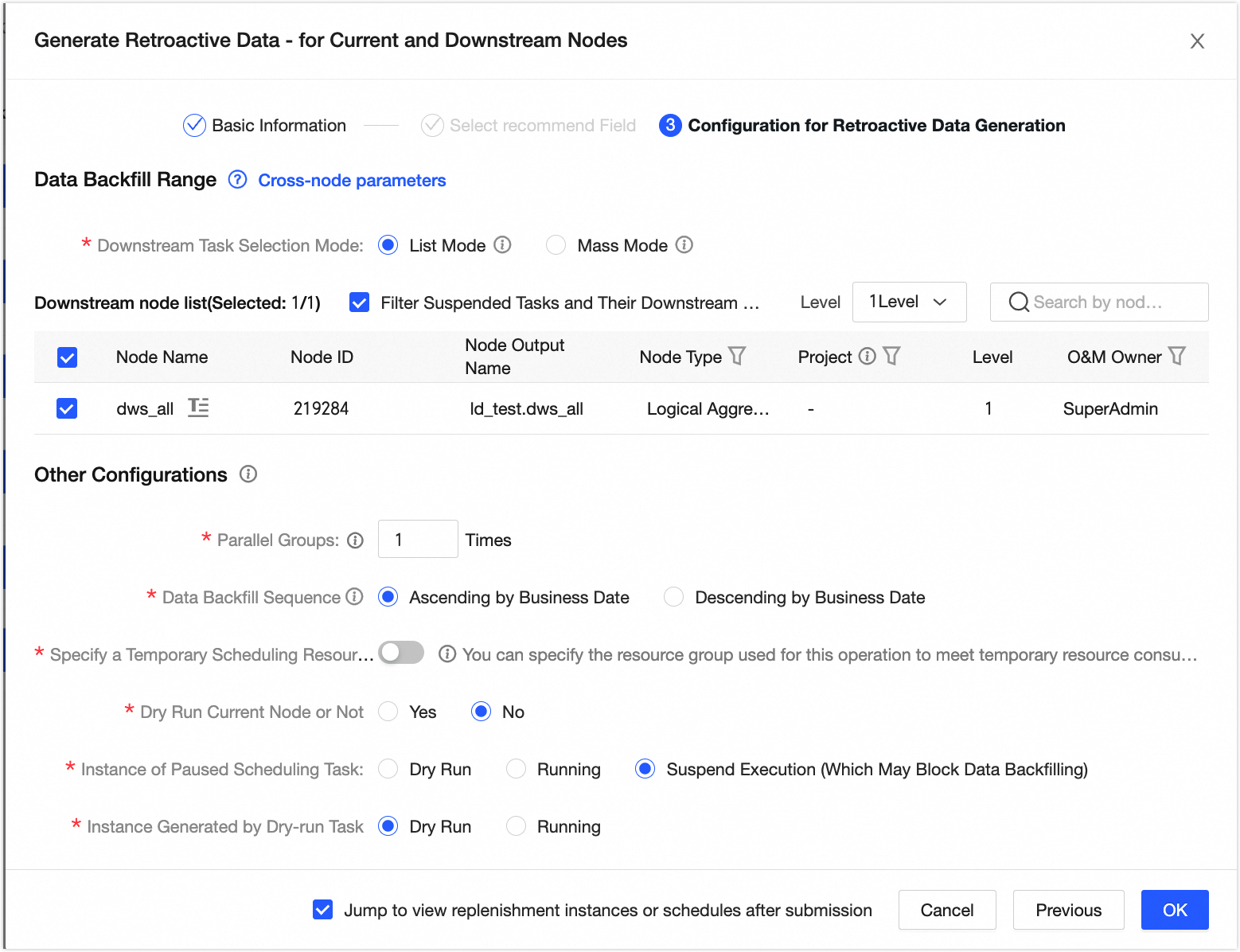This screenshot has width=1240, height=952.
Task: Uncheck the dws_all row checkbox
Action: 68,409
